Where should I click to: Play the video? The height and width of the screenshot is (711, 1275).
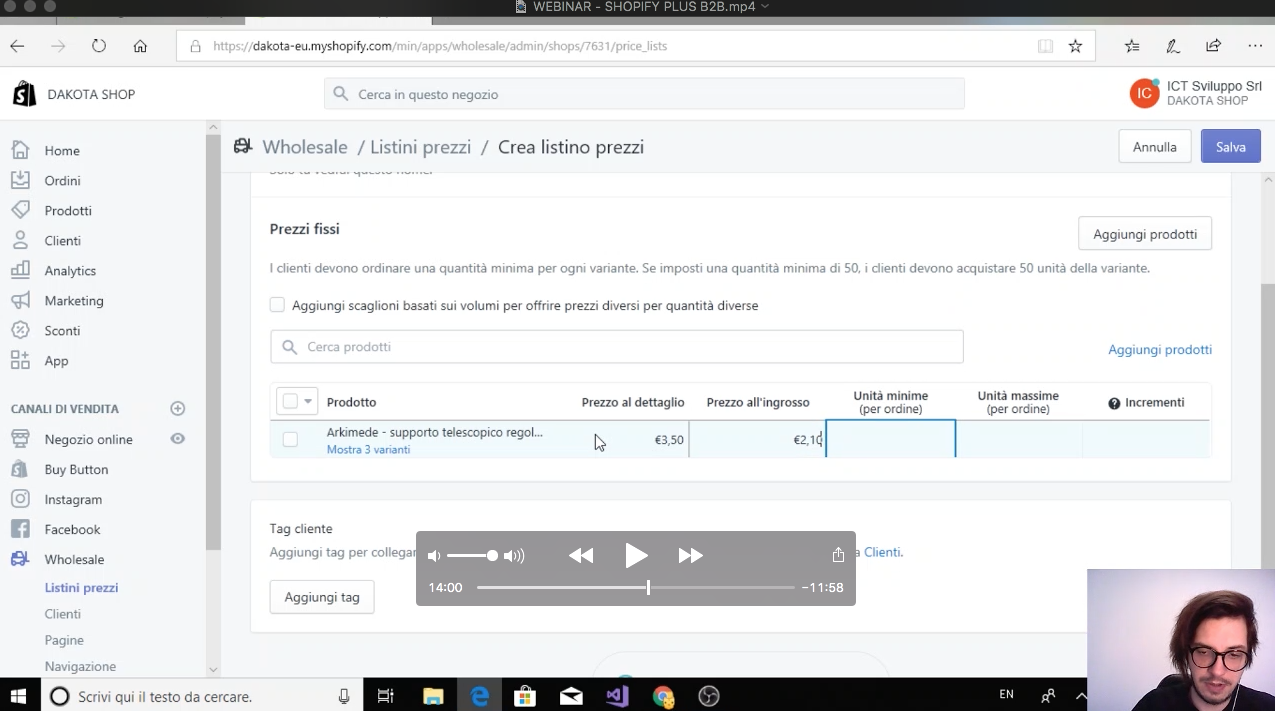point(636,555)
